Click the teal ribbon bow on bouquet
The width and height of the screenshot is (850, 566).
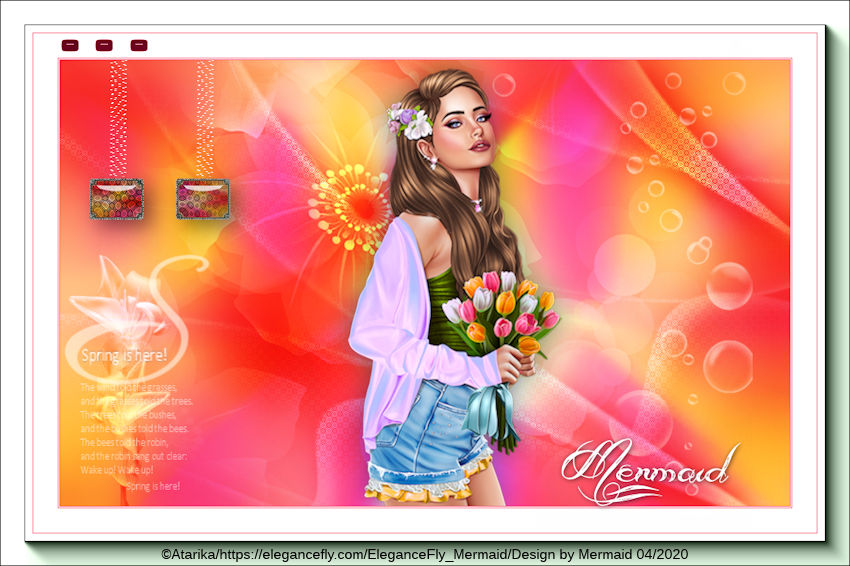click(x=495, y=410)
